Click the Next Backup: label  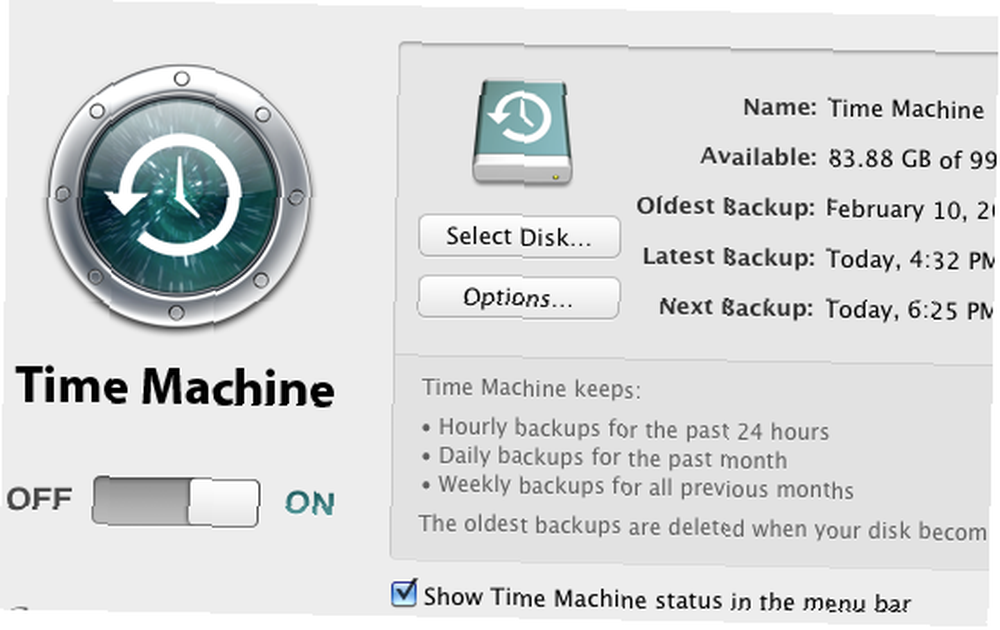pos(736,307)
